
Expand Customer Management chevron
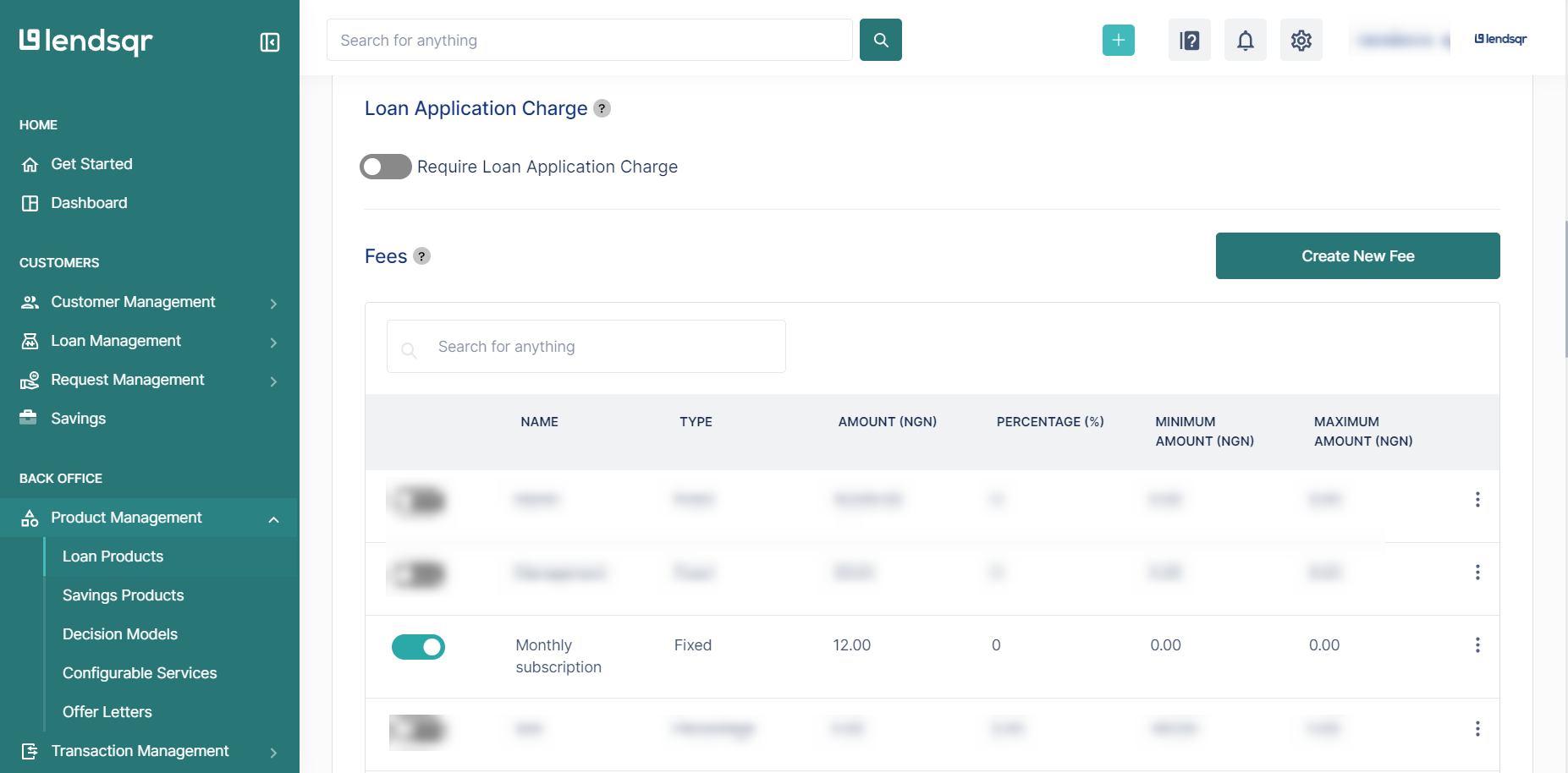click(x=273, y=304)
